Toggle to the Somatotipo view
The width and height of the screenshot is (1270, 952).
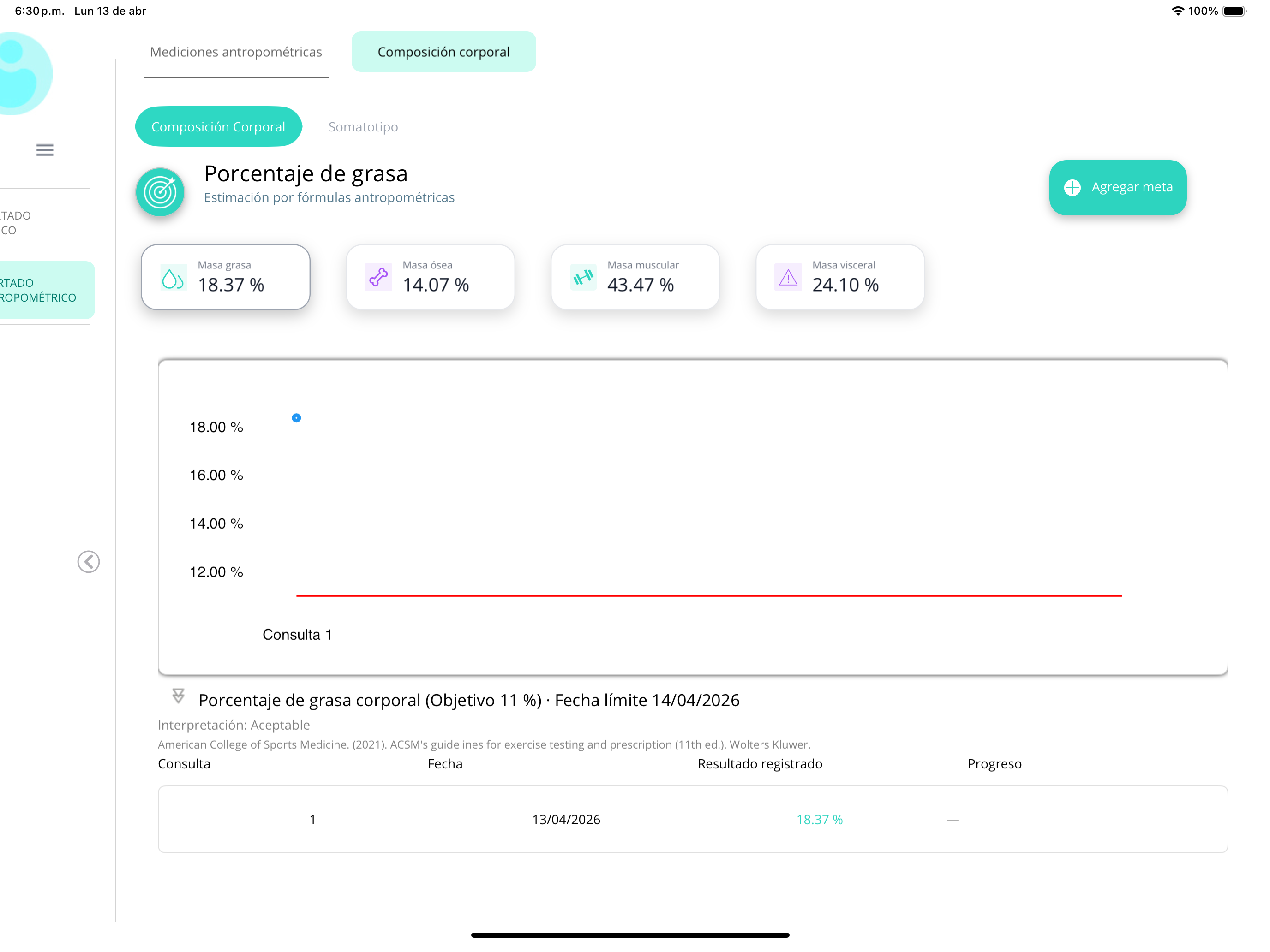(x=363, y=127)
